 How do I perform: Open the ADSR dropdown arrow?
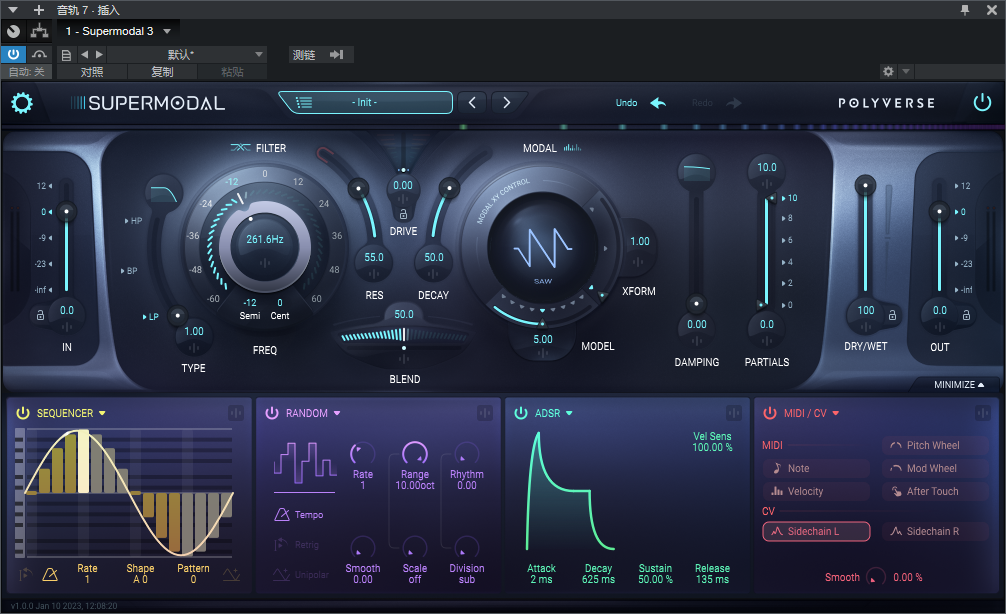(x=569, y=413)
